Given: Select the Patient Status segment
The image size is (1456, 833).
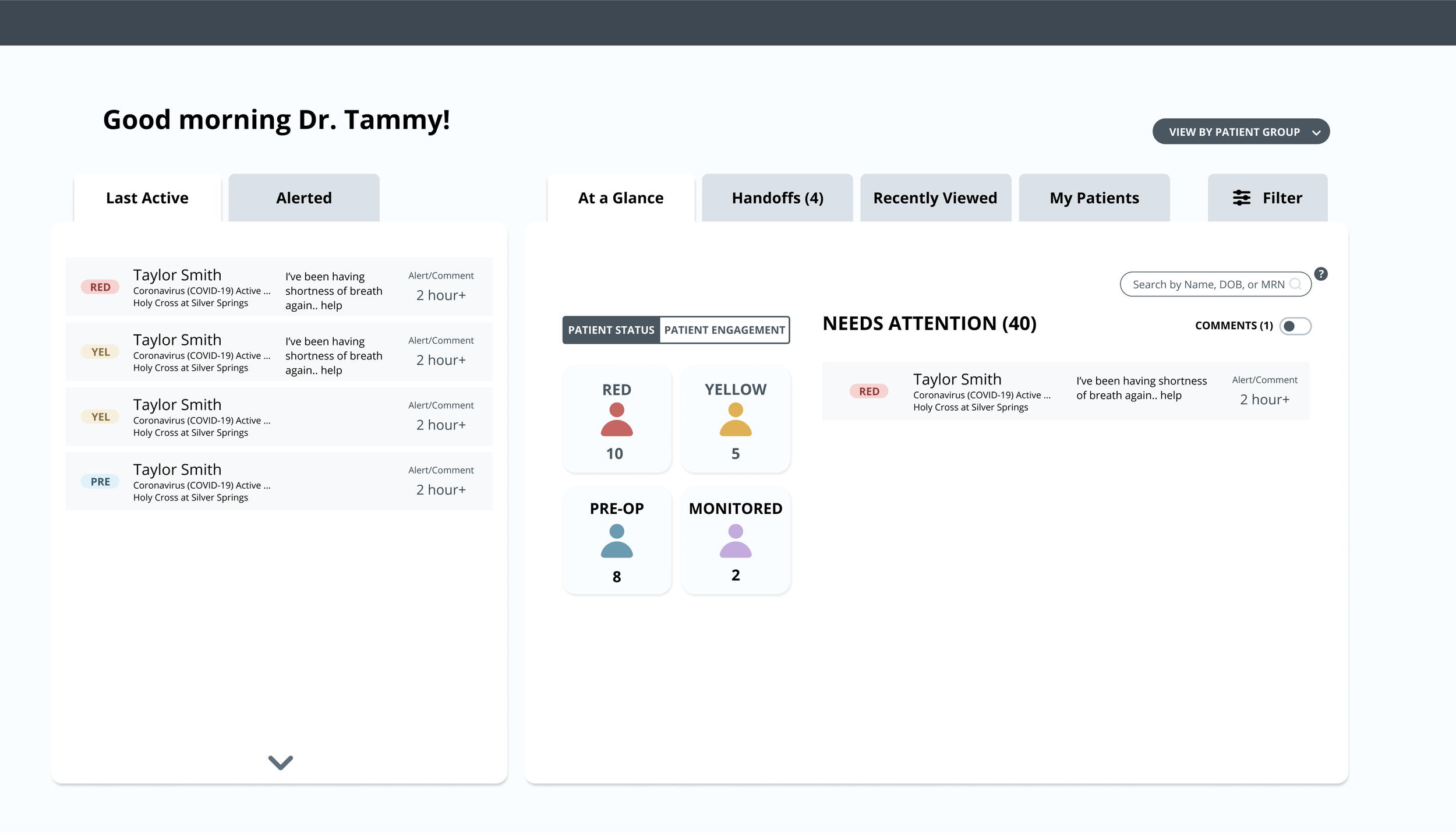Looking at the screenshot, I should click(x=611, y=330).
